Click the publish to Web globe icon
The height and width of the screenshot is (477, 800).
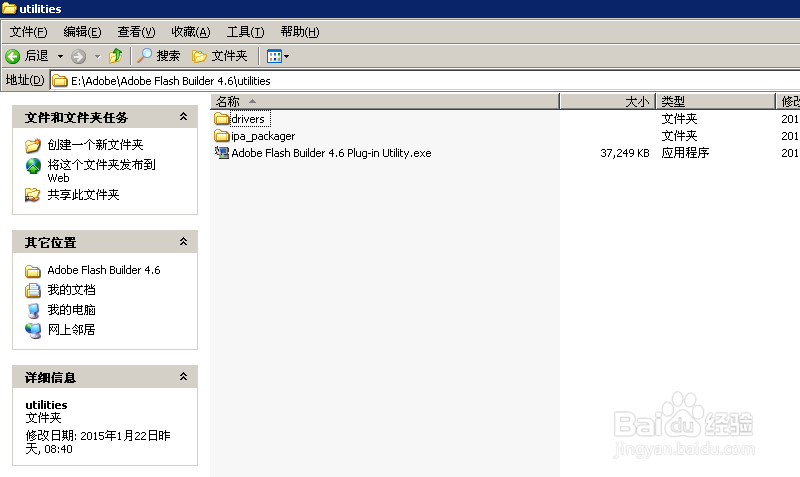coord(33,166)
